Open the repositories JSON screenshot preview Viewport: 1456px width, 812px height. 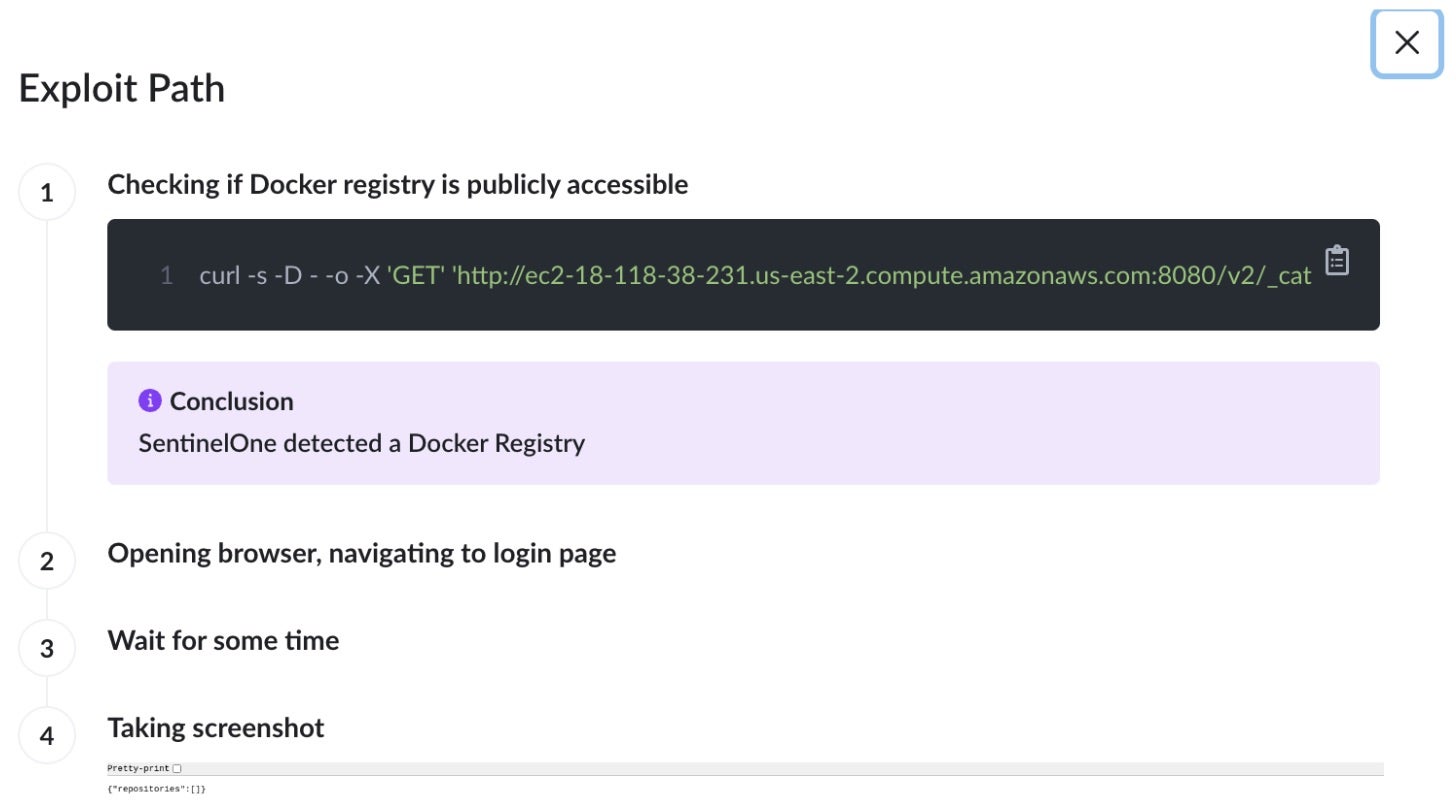point(156,789)
